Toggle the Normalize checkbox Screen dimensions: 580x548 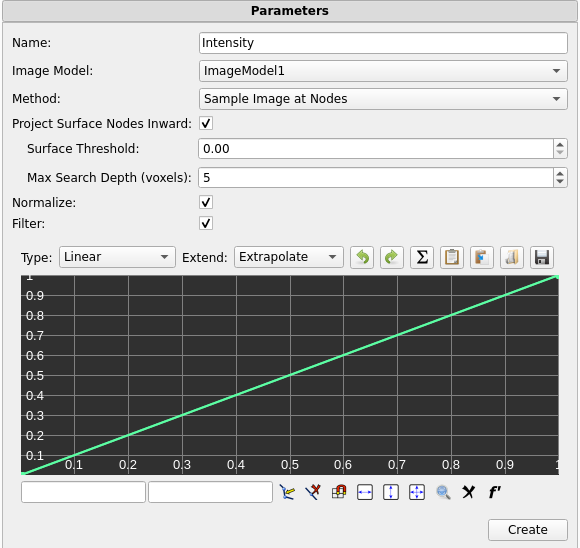[x=206, y=202]
